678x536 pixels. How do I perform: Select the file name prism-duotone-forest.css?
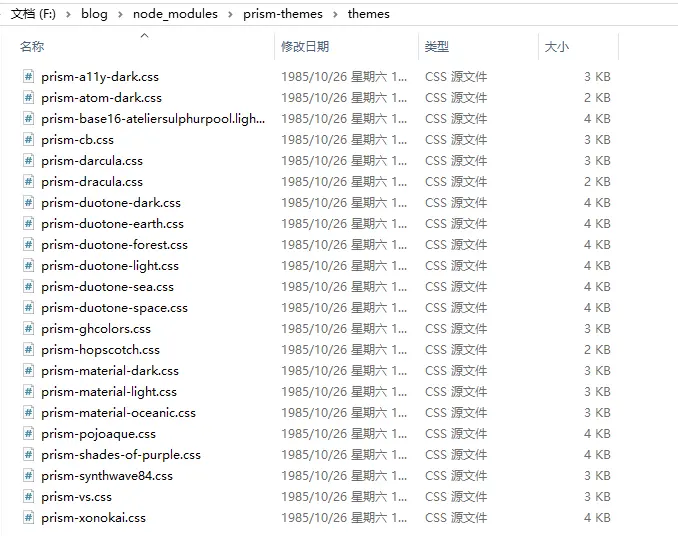point(115,245)
